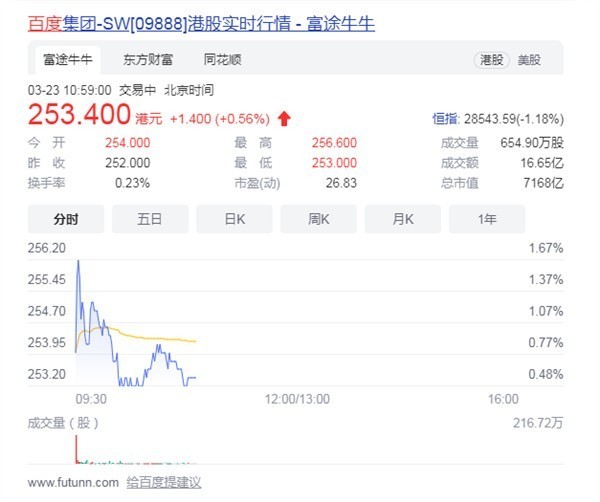This screenshot has width=600, height=502.
Task: Select the 月K chart tab
Action: pos(403,219)
